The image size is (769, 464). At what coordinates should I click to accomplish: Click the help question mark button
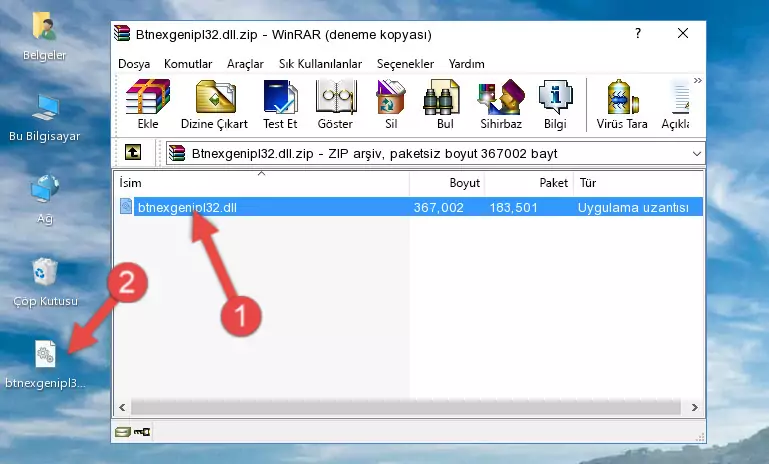click(x=638, y=33)
